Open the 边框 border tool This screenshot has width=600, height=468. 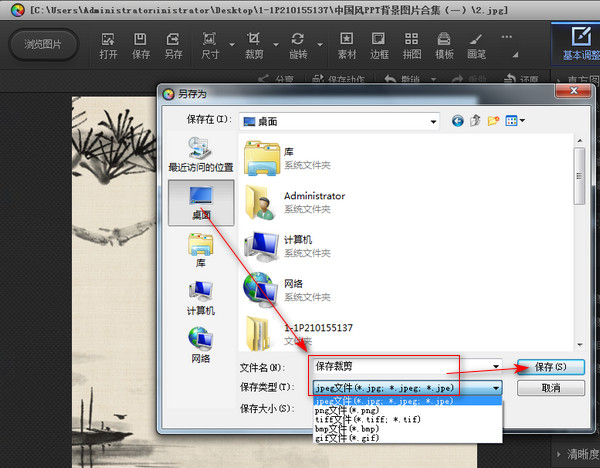click(x=379, y=46)
